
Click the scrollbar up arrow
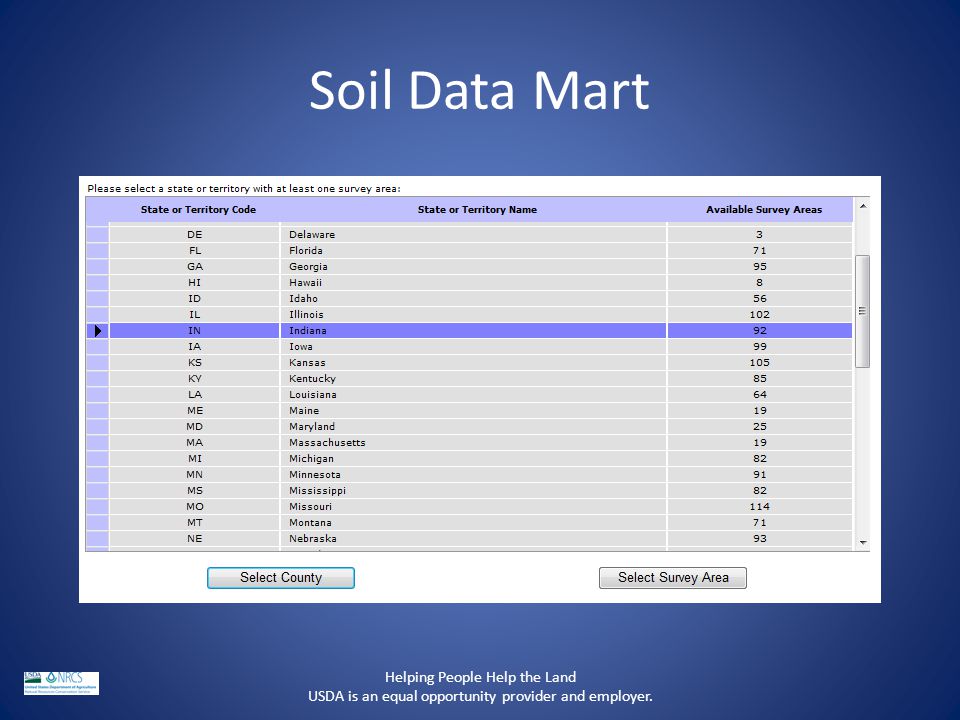863,206
